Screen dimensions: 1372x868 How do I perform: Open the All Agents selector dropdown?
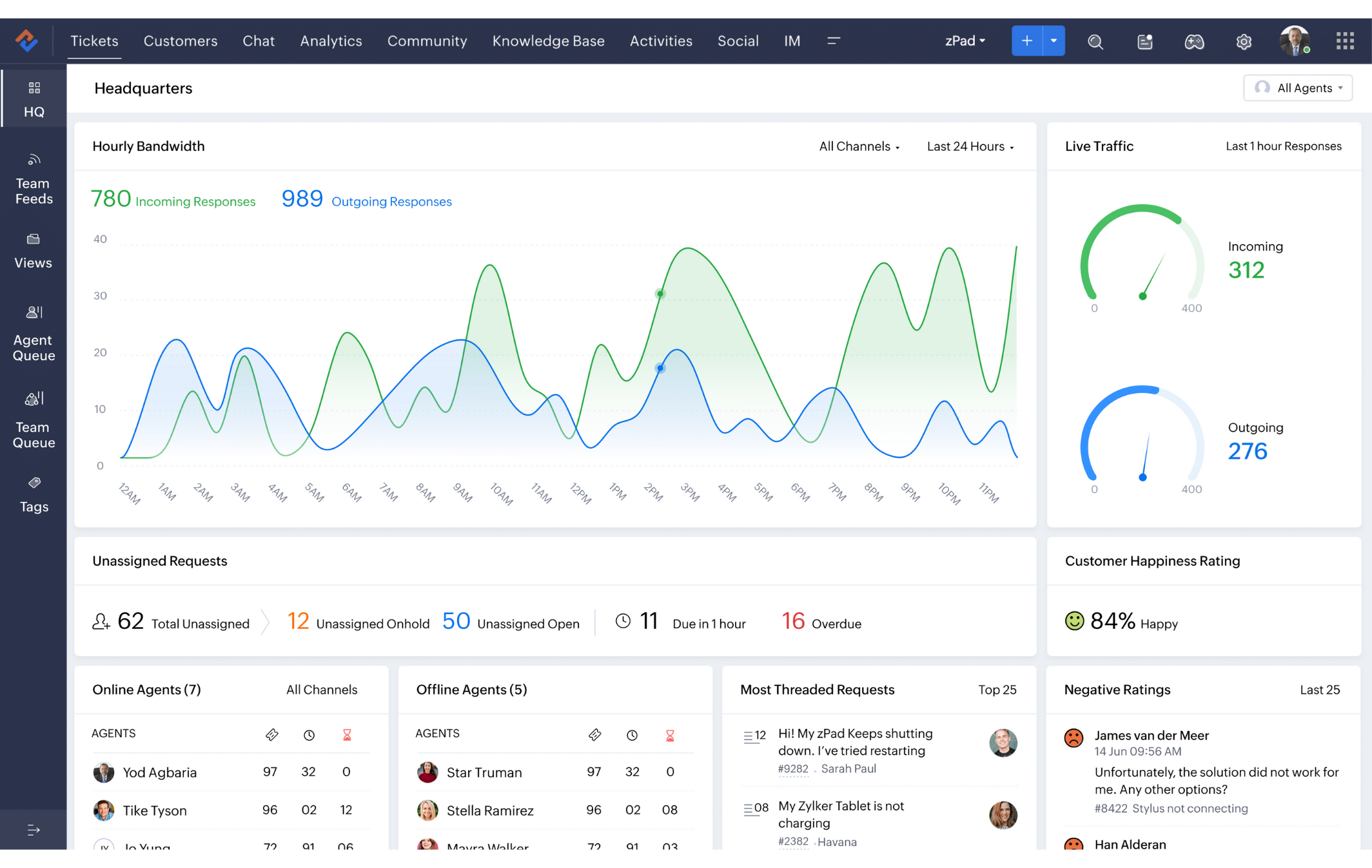[1298, 88]
